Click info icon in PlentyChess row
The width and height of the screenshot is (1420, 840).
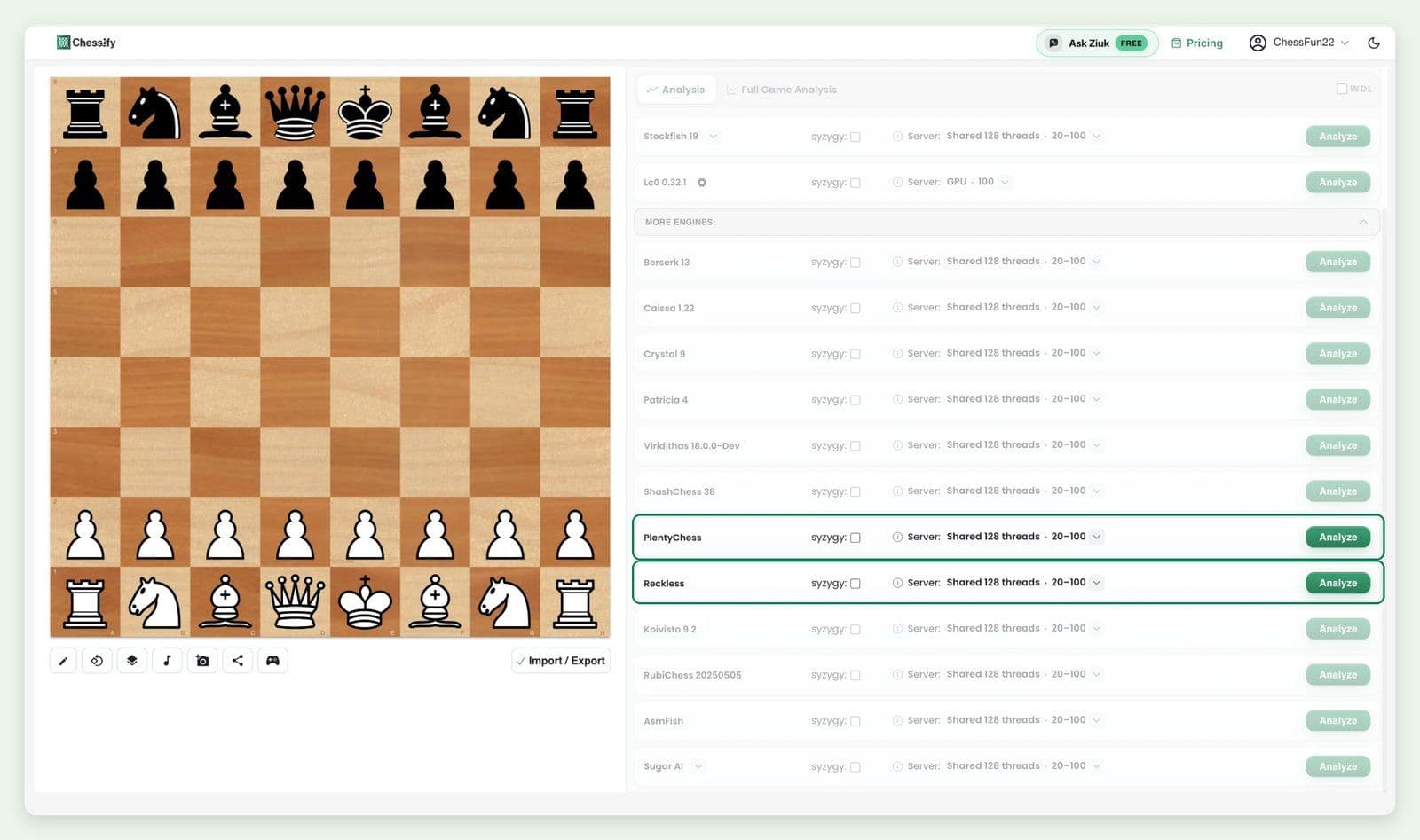coord(897,537)
